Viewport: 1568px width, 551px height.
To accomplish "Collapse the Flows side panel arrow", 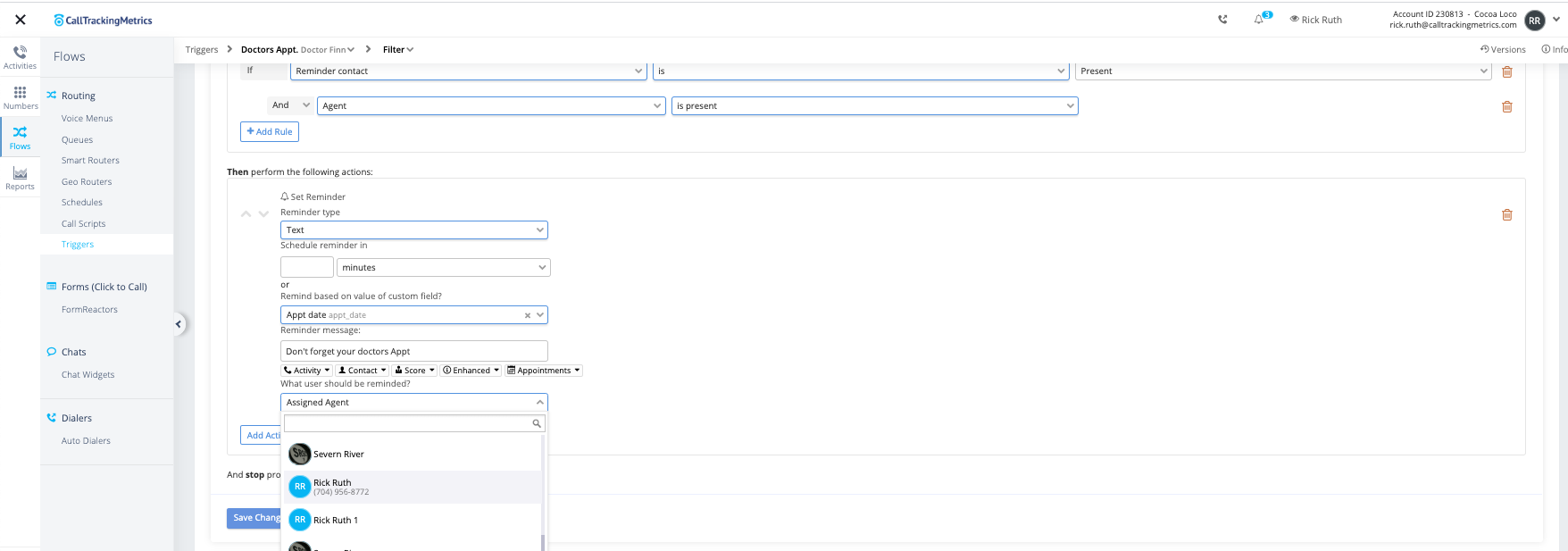I will 179,324.
